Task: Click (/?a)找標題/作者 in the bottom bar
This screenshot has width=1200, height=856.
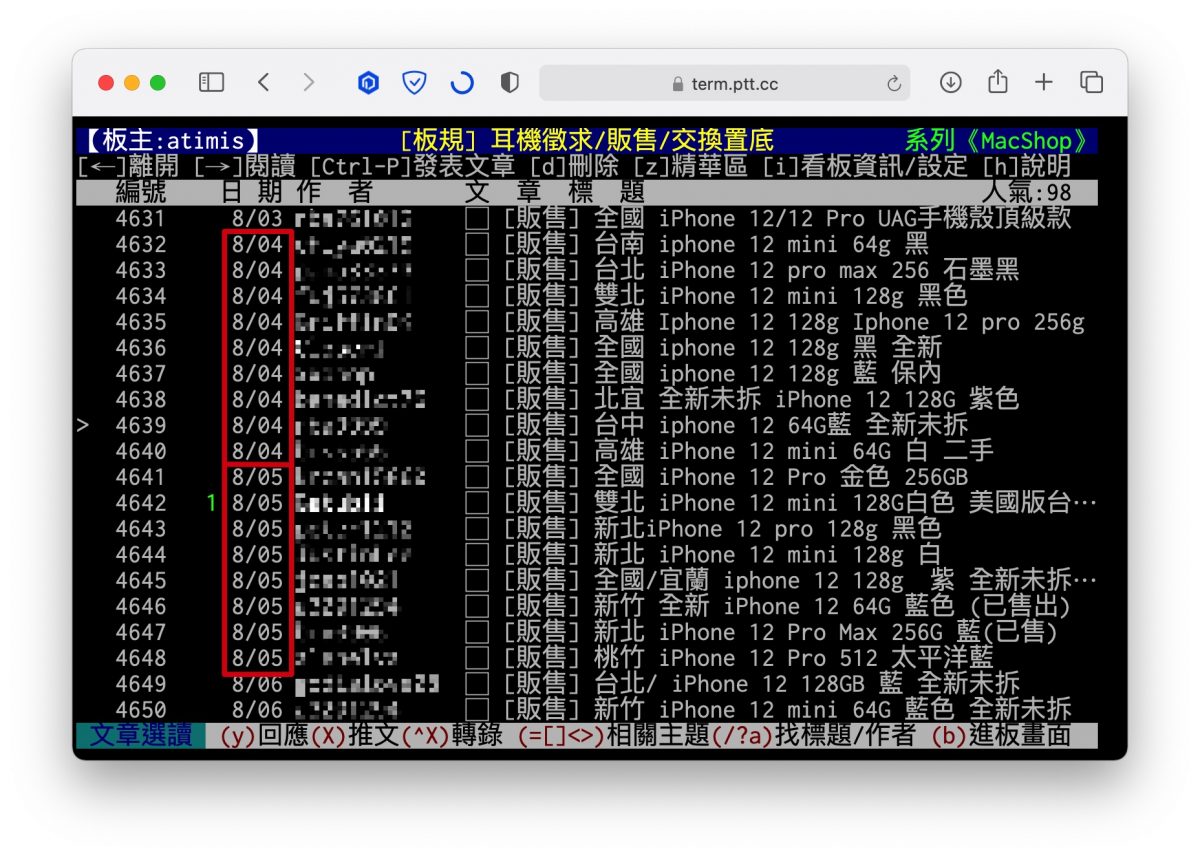Action: tap(814, 736)
